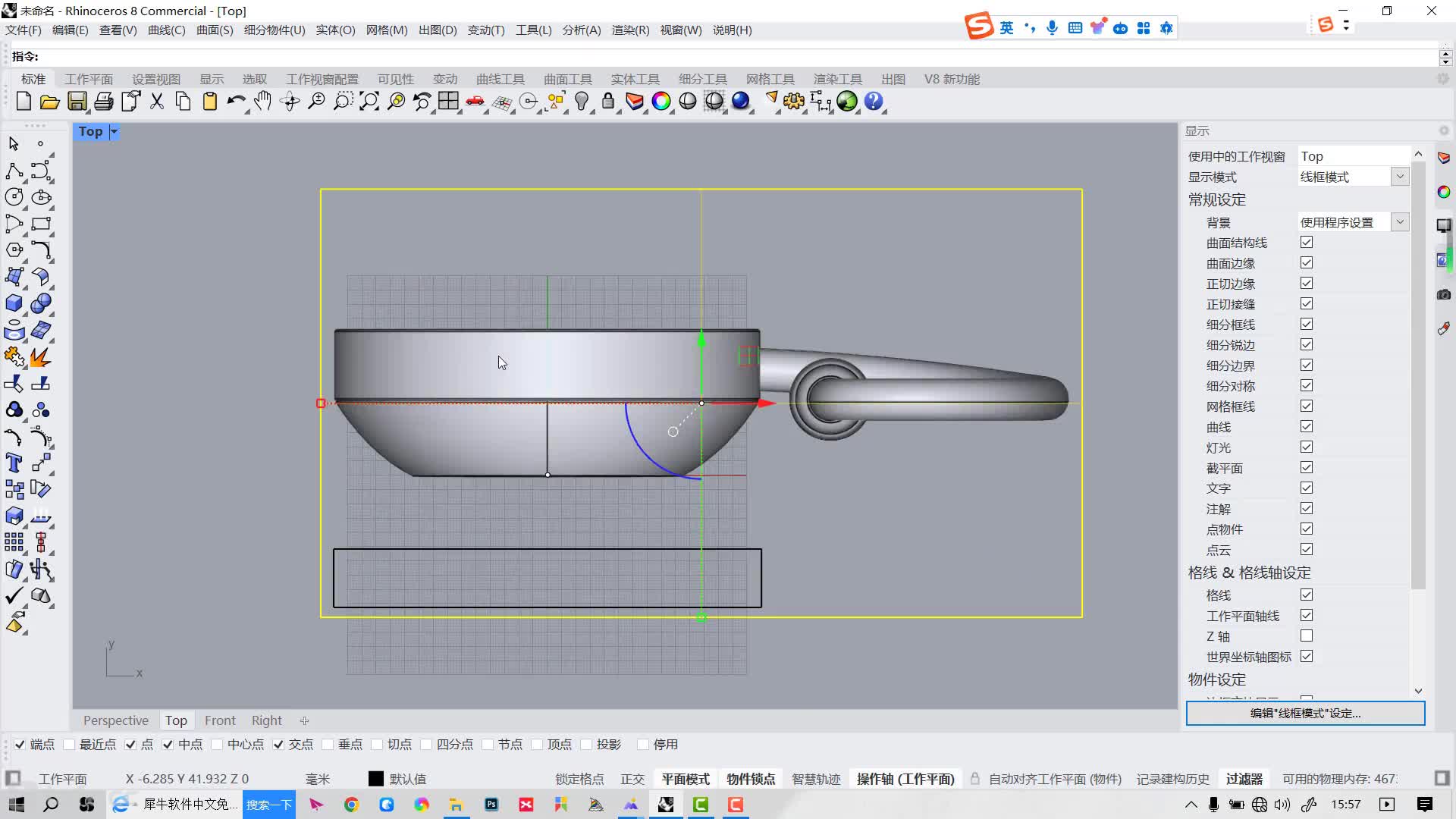Select the Text object tool
Image resolution: width=1456 pixels, height=819 pixels.
coord(14,463)
